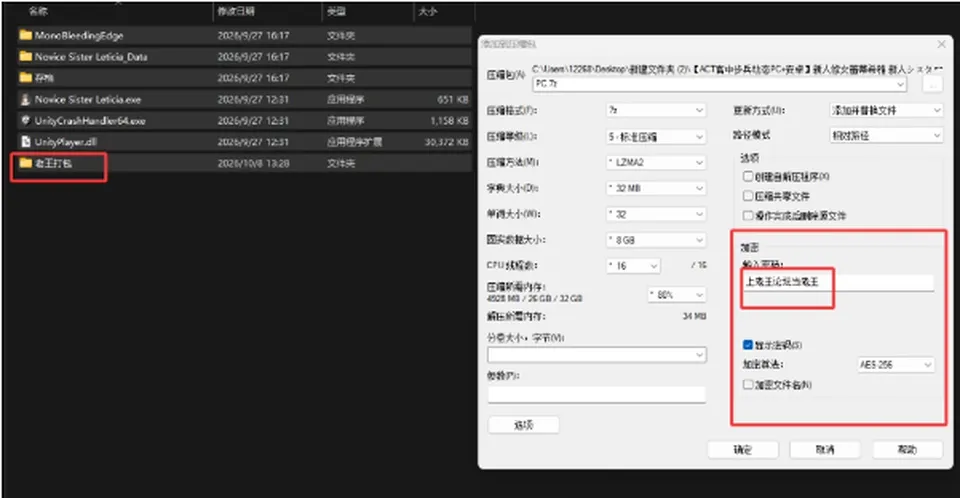Open the 单词大小 dropdown showing 32

click(656, 214)
